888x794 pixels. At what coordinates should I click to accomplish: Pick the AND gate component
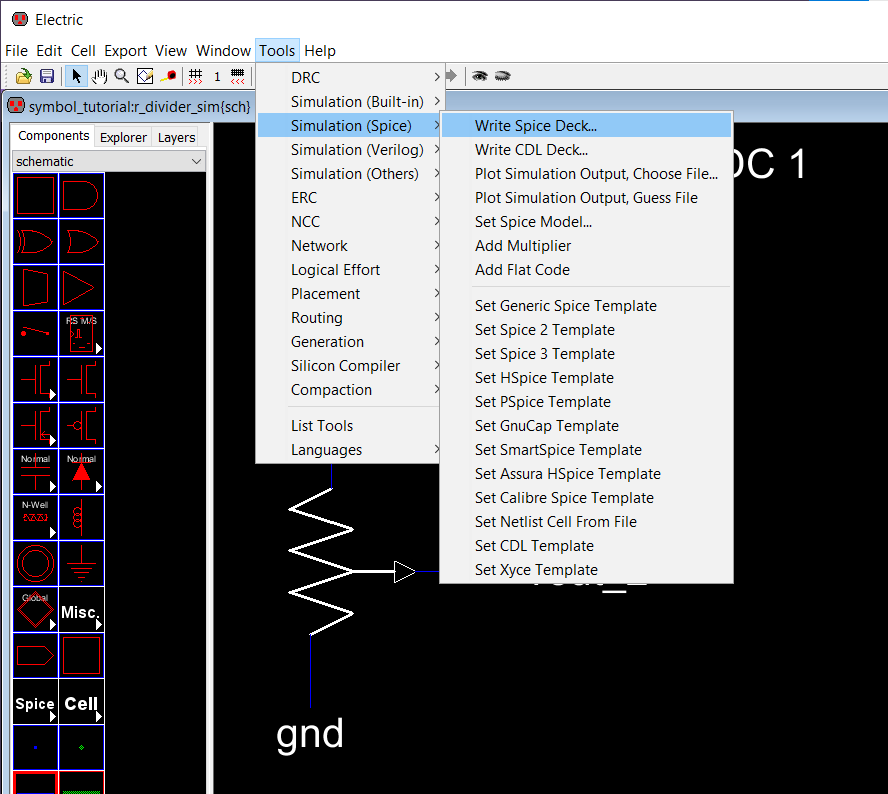pos(81,194)
